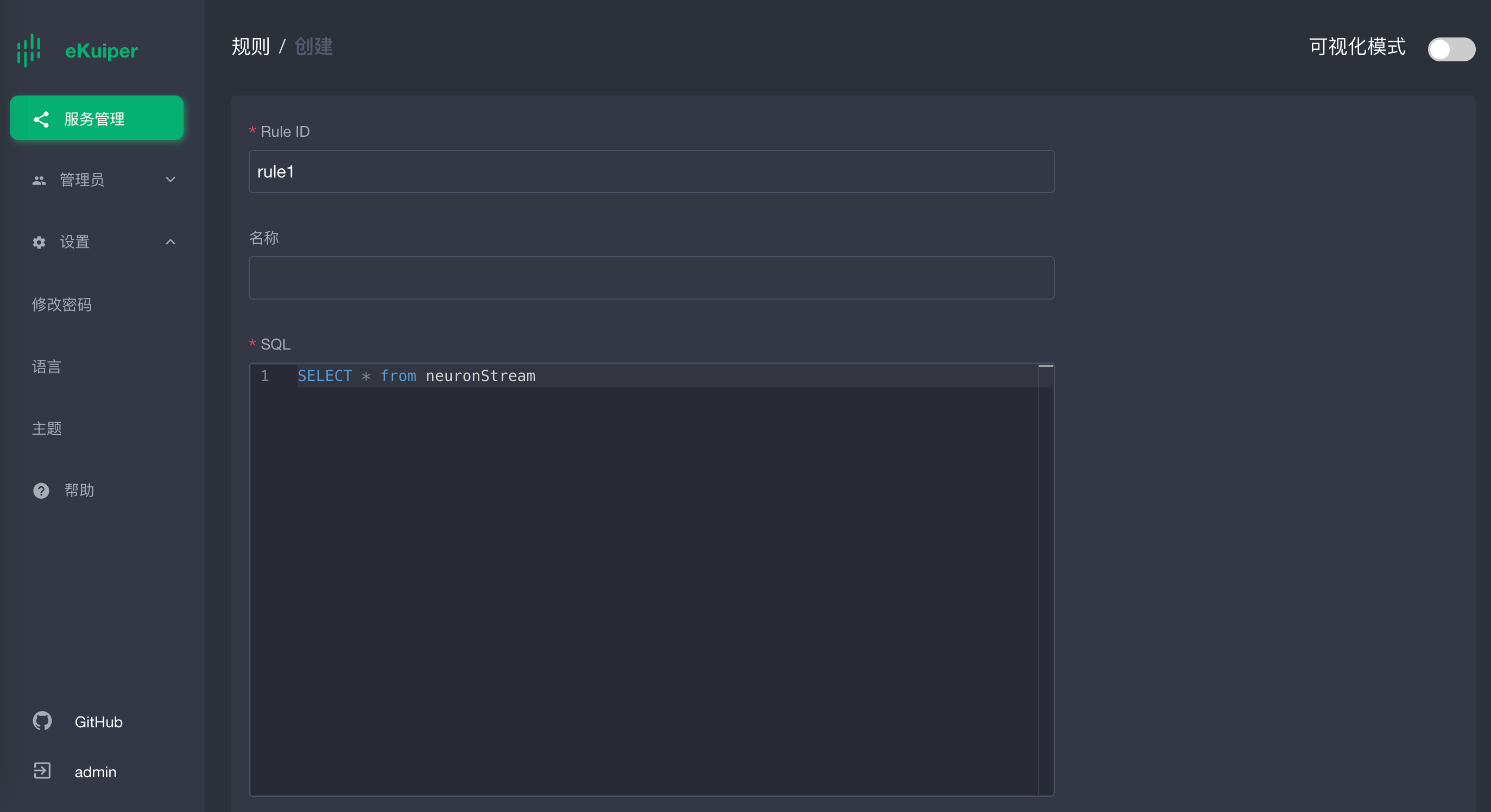Click the 设置 gear icon
Screen dimensions: 1491x812
[x=39, y=242]
